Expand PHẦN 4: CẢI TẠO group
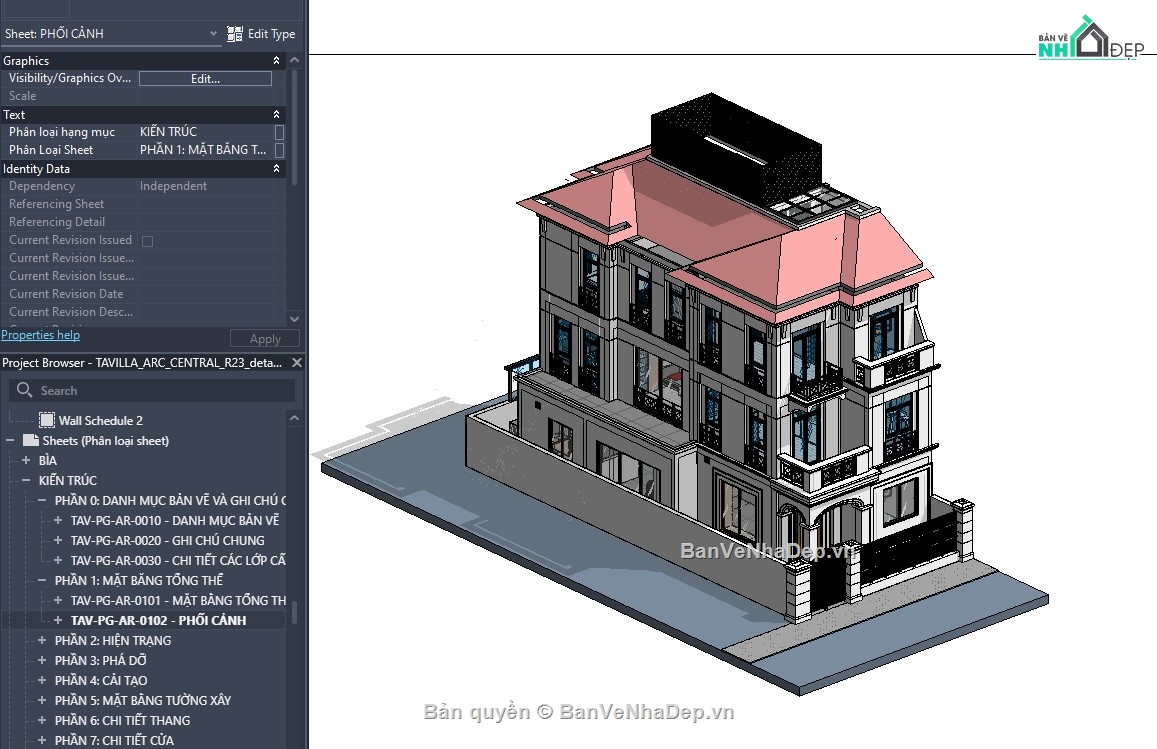Image resolution: width=1157 pixels, height=749 pixels. pyautogui.click(x=42, y=680)
